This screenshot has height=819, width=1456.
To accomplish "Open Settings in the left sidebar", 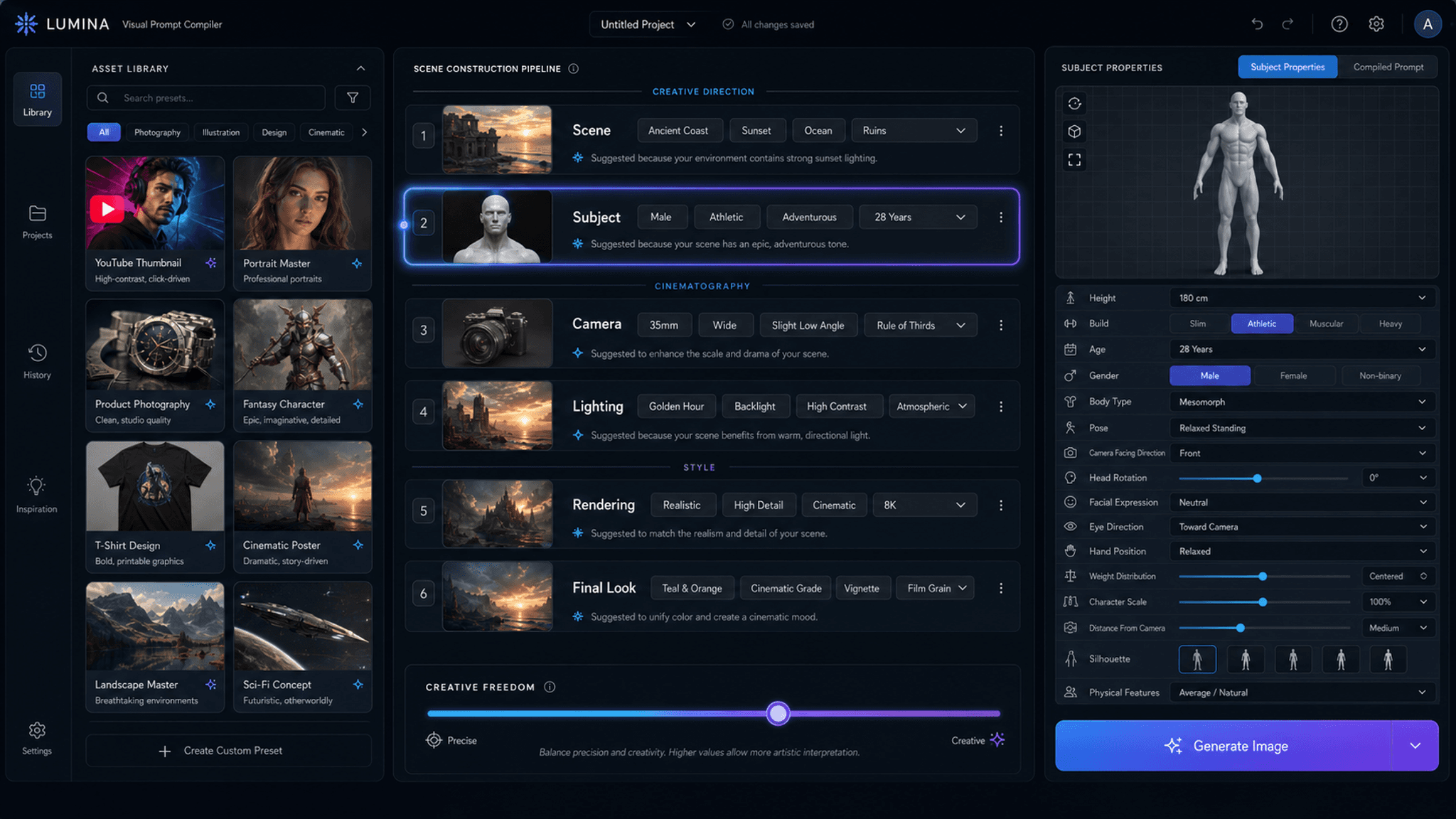I will tap(37, 739).
